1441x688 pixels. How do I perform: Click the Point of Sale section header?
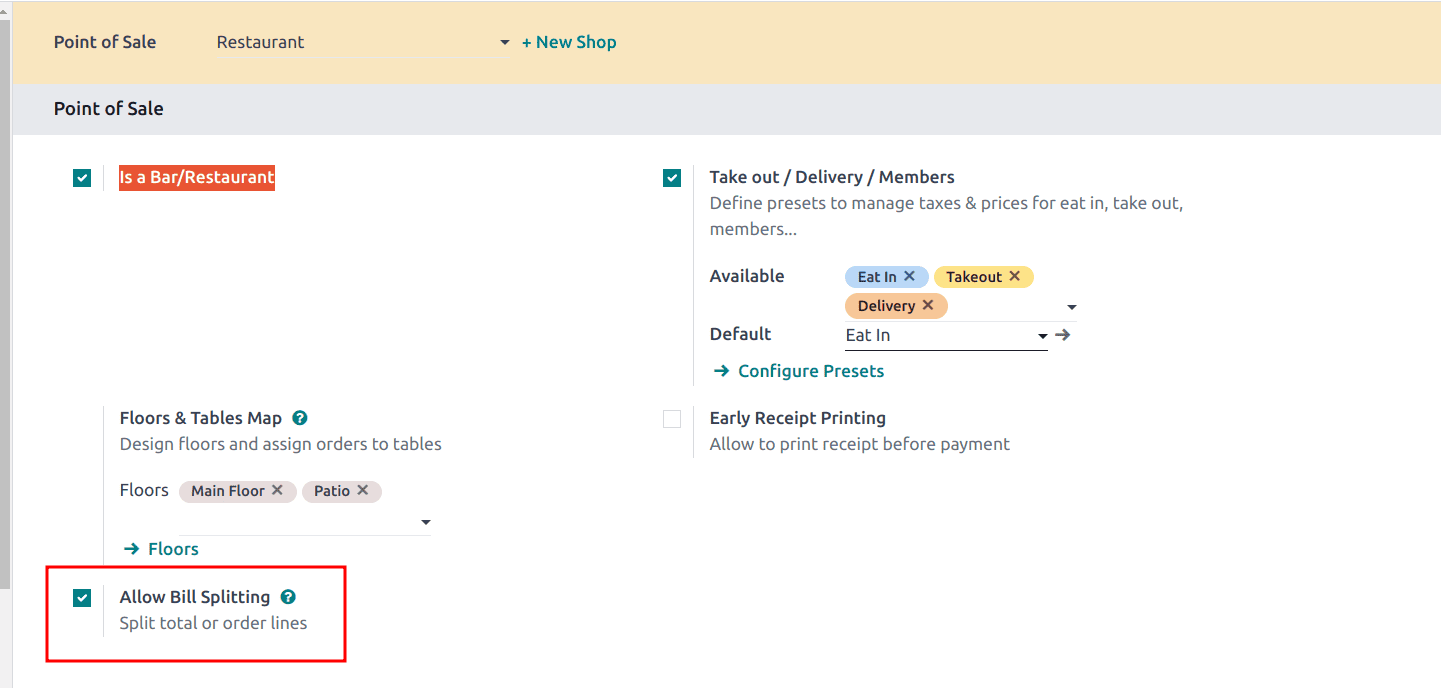coord(109,109)
